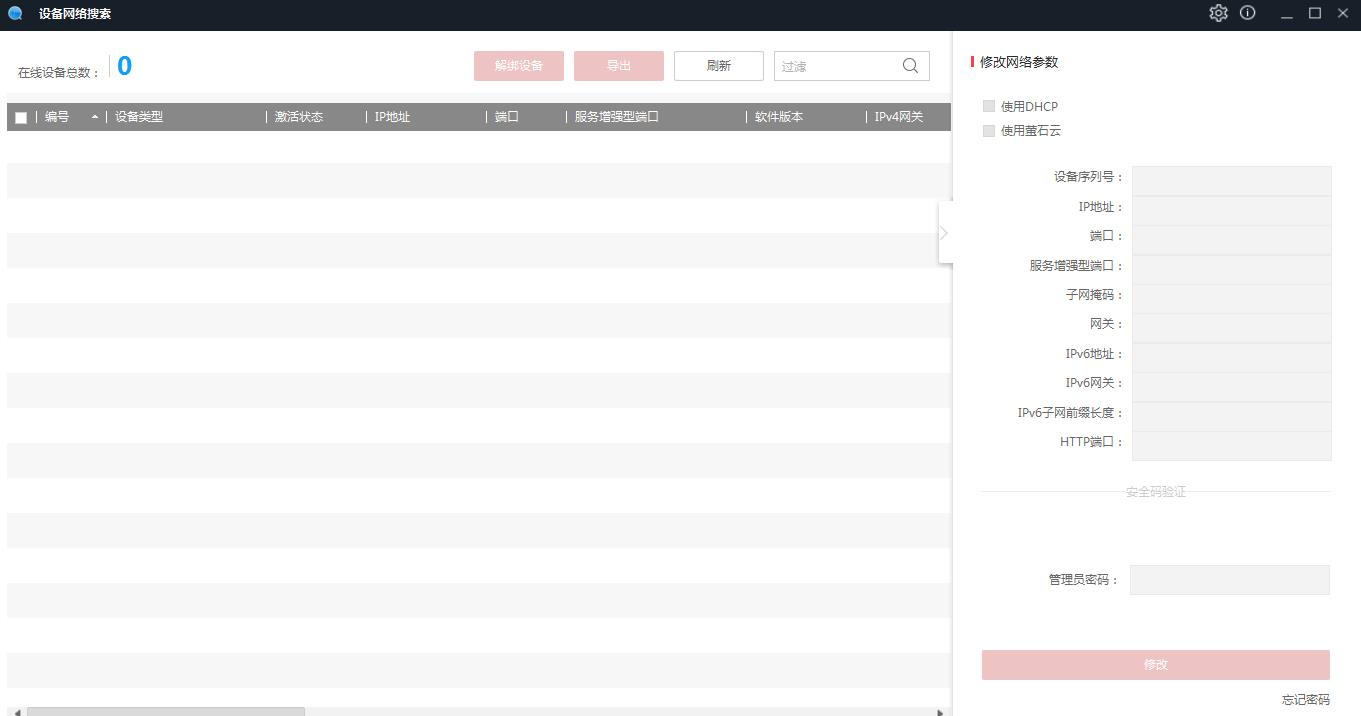Click the HTTP端口 input field
This screenshot has width=1361, height=716.
[x=1232, y=446]
